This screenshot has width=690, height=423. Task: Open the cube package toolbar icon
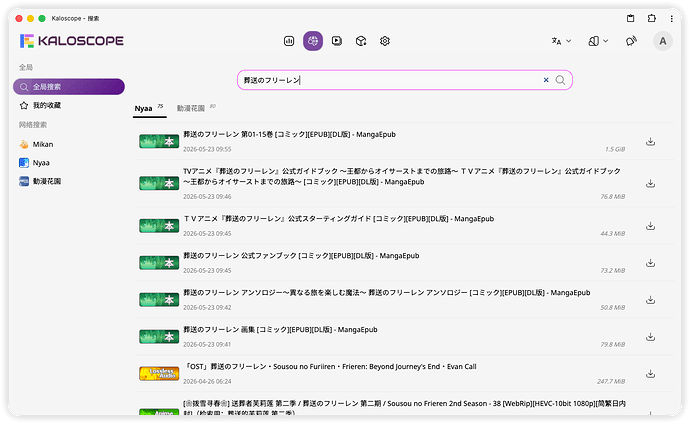[x=361, y=41]
